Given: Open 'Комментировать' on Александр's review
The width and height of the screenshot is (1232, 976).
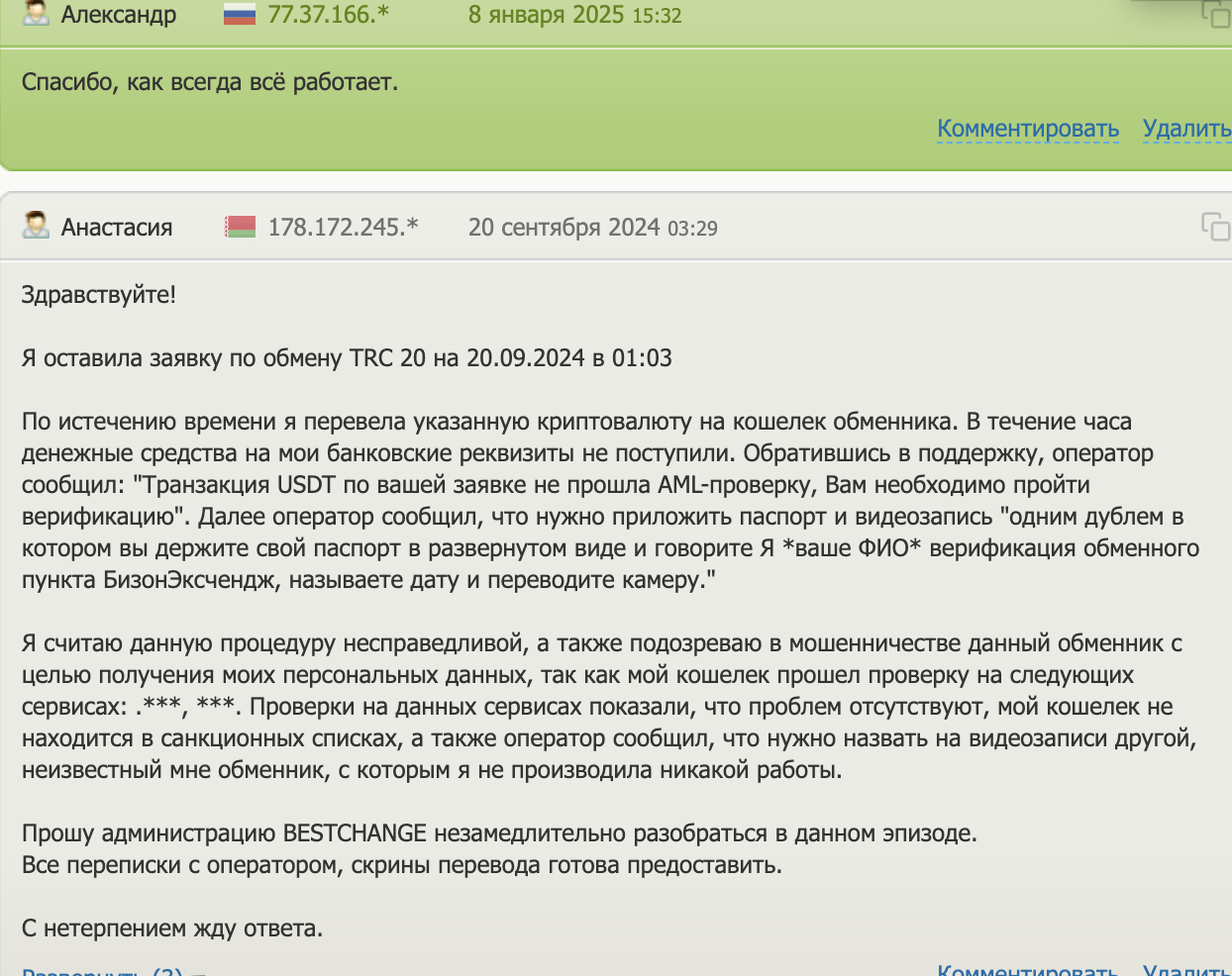Looking at the screenshot, I should pyautogui.click(x=1028, y=129).
